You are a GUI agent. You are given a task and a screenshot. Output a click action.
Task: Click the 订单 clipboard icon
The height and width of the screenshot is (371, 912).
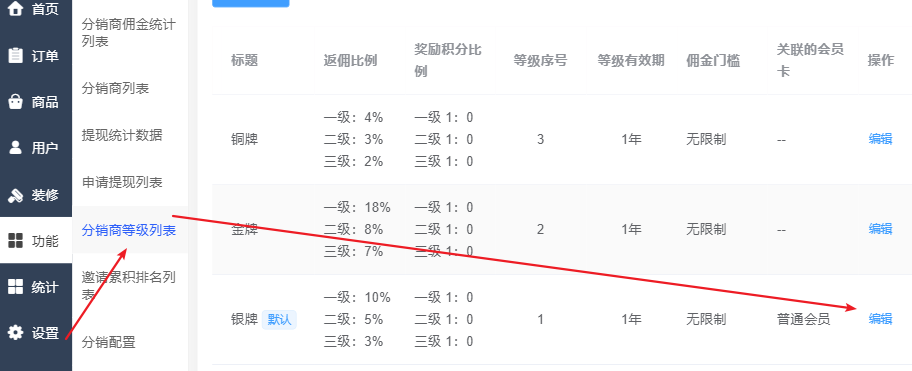(x=15, y=55)
